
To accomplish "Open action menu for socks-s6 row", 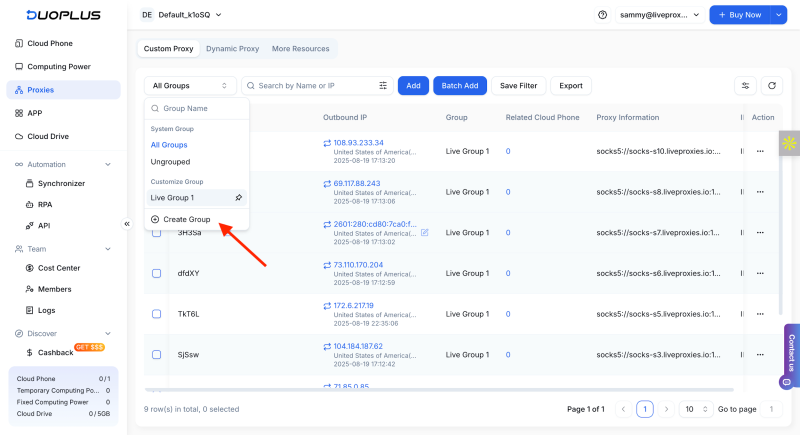I will coord(760,273).
